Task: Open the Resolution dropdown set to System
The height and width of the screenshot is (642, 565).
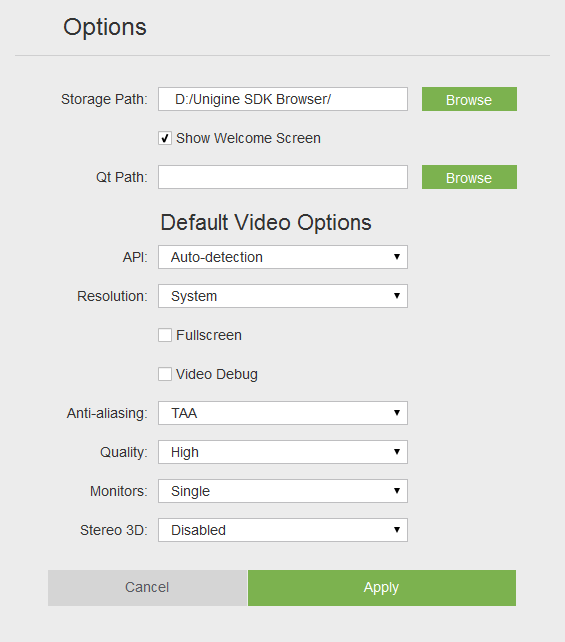Action: click(283, 296)
